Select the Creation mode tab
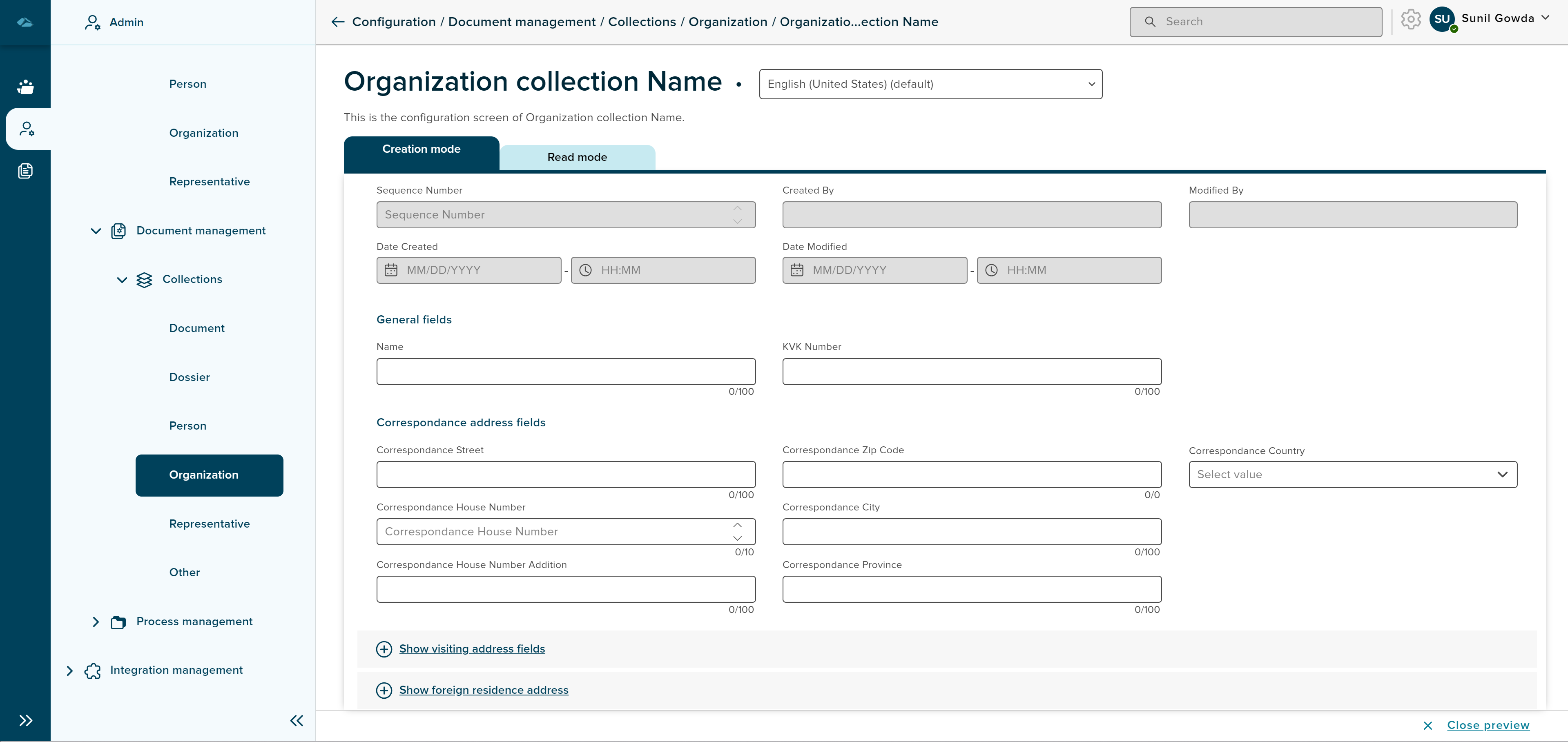Screen dimensions: 1568x742 click(421, 150)
